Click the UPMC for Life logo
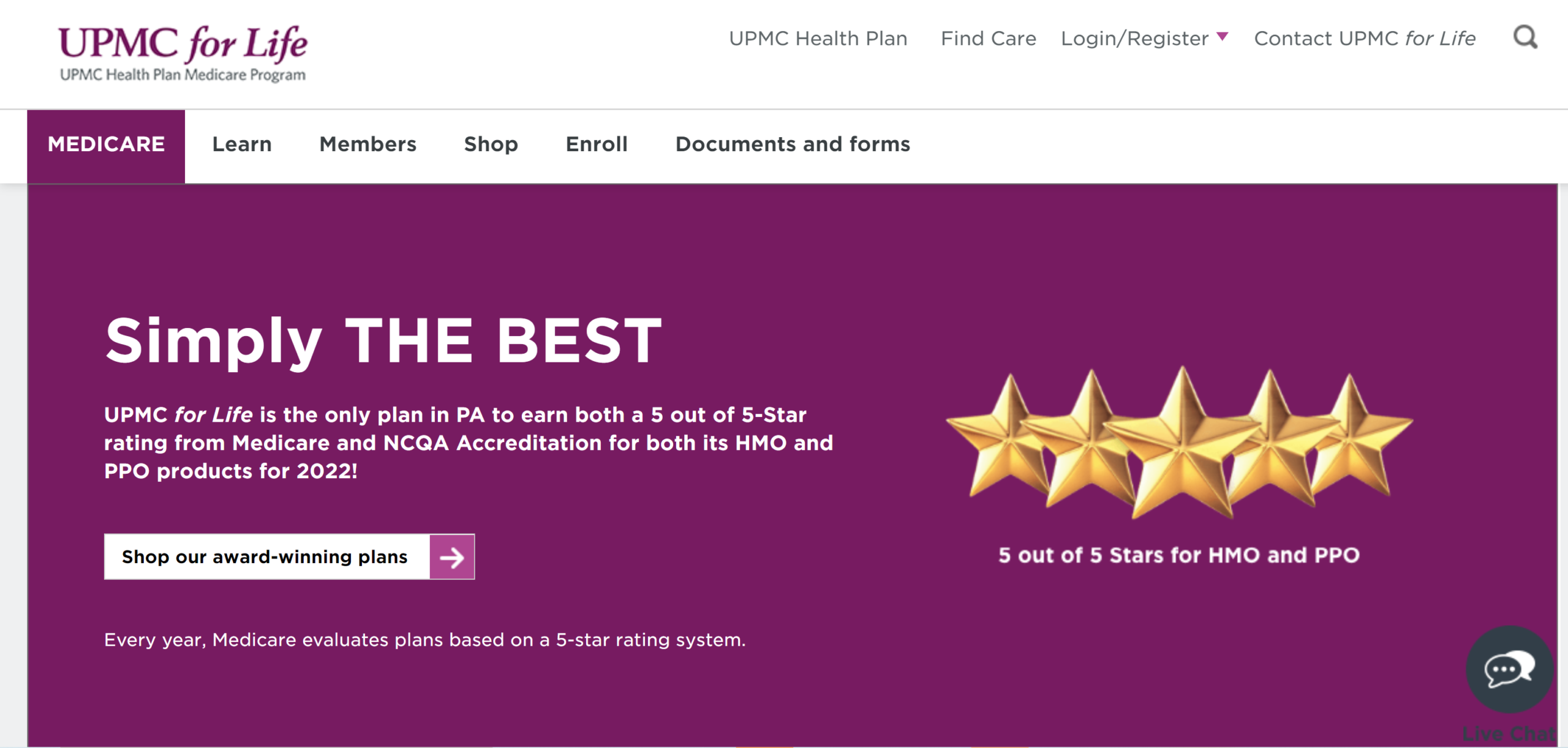This screenshot has width=1568, height=748. click(183, 54)
